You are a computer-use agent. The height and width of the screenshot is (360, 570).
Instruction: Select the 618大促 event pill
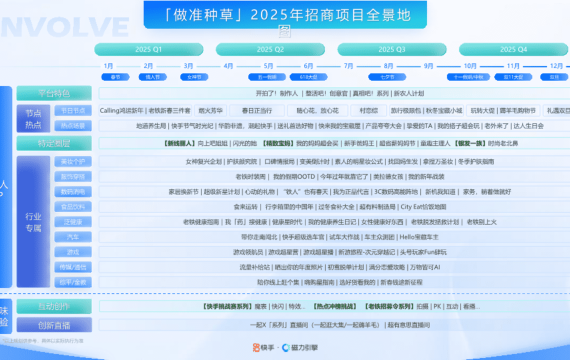point(309,77)
